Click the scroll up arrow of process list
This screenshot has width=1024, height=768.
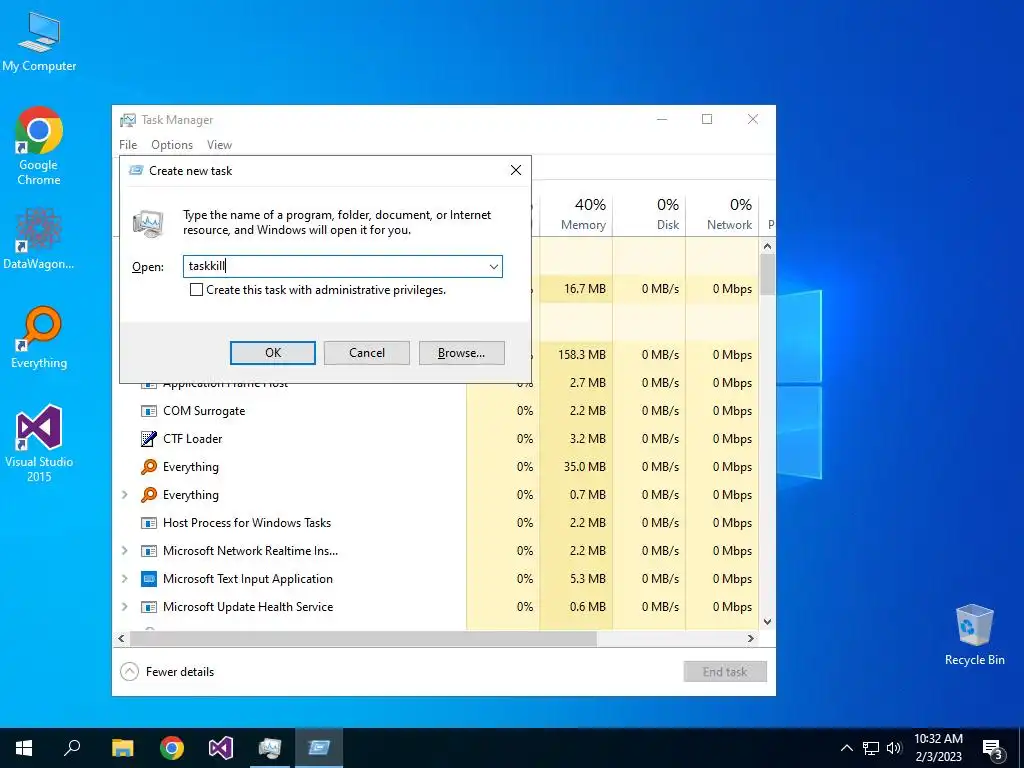click(767, 246)
